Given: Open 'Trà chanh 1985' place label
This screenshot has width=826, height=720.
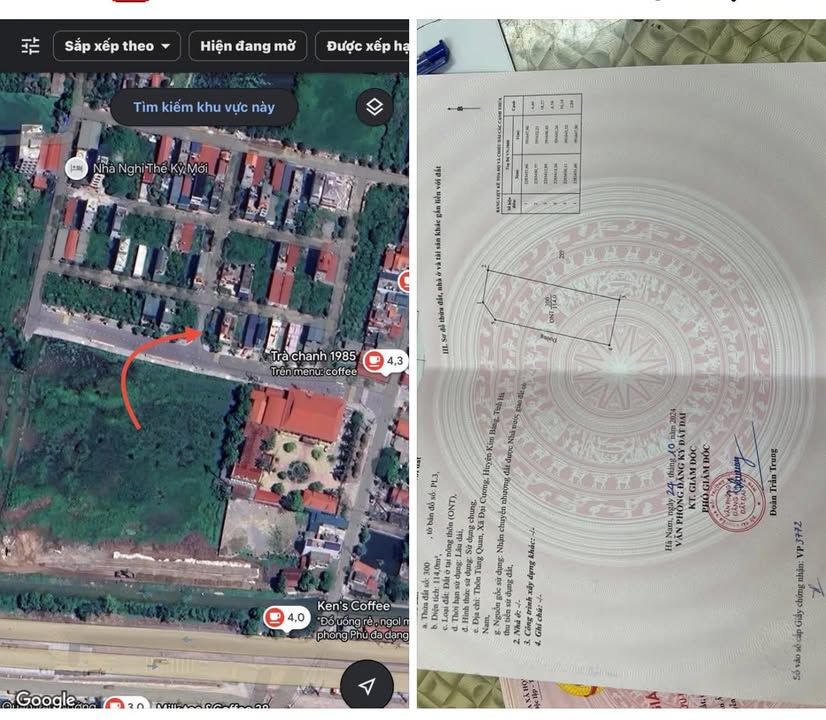Looking at the screenshot, I should click(314, 357).
